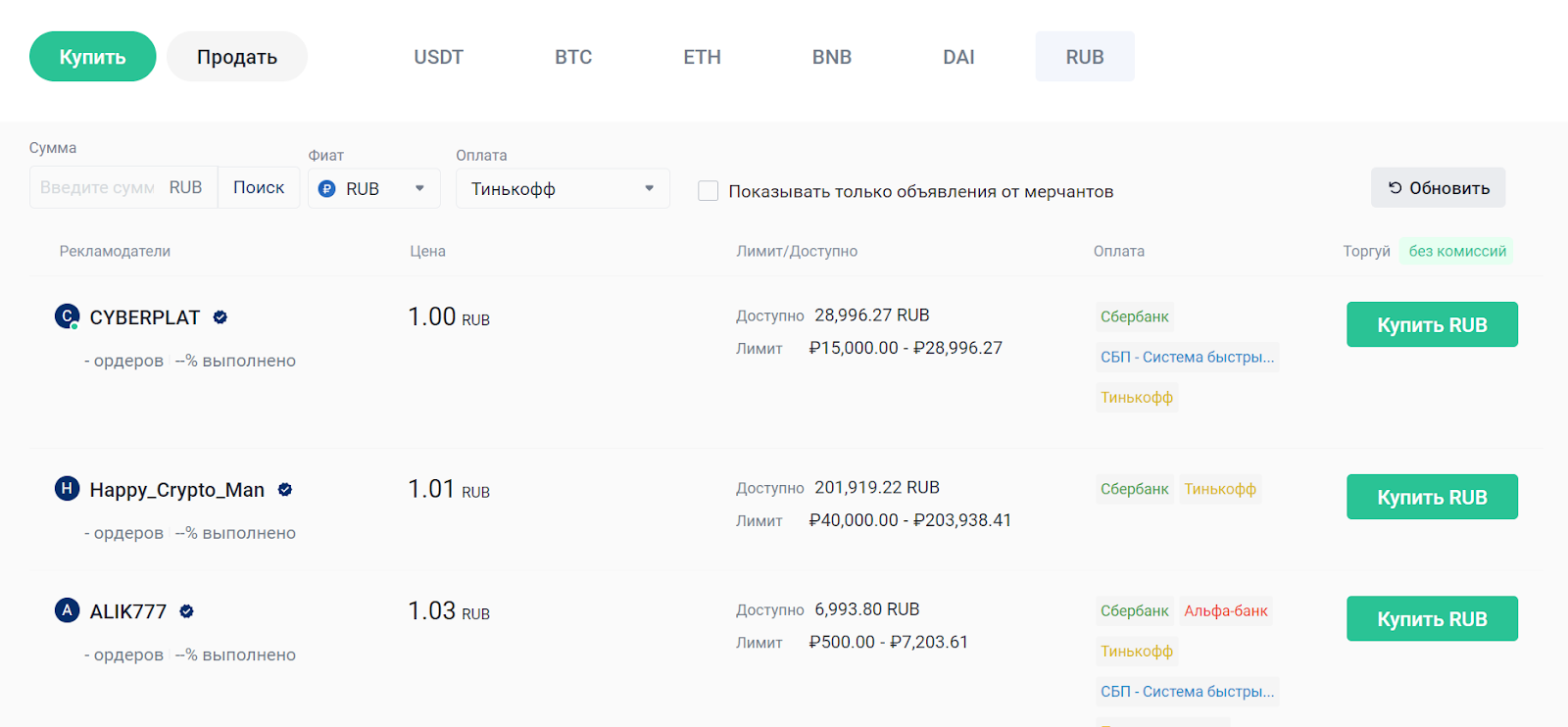Select the BTC tab
The image size is (1568, 727).
click(573, 57)
